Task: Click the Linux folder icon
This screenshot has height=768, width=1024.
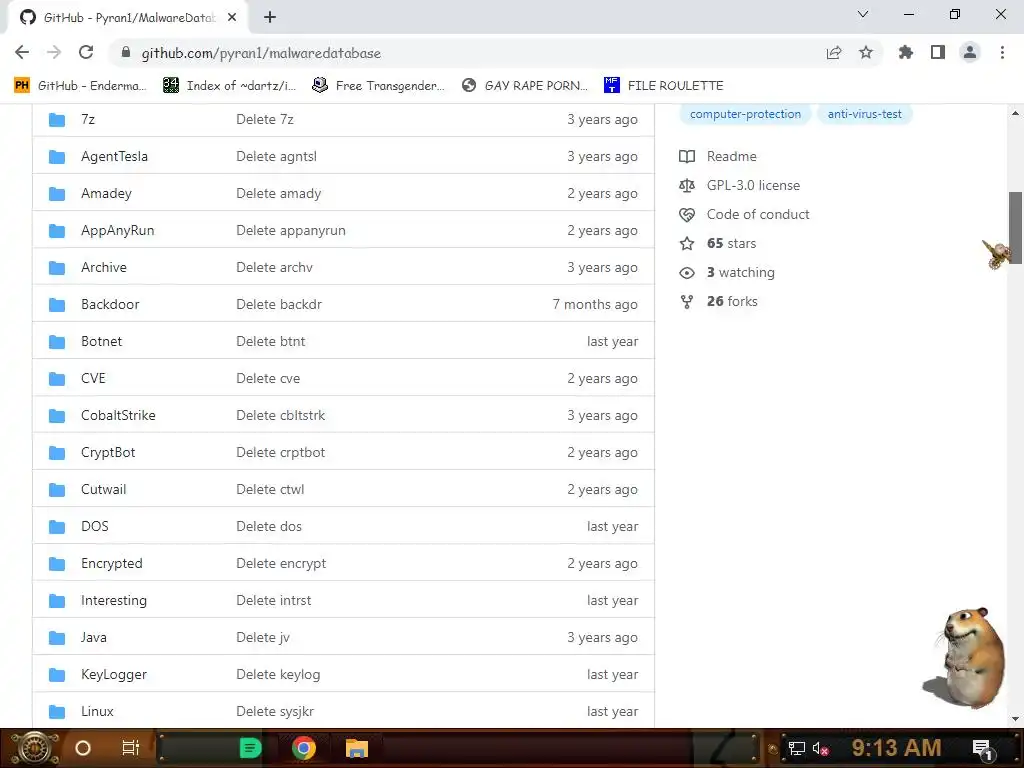Action: click(57, 712)
